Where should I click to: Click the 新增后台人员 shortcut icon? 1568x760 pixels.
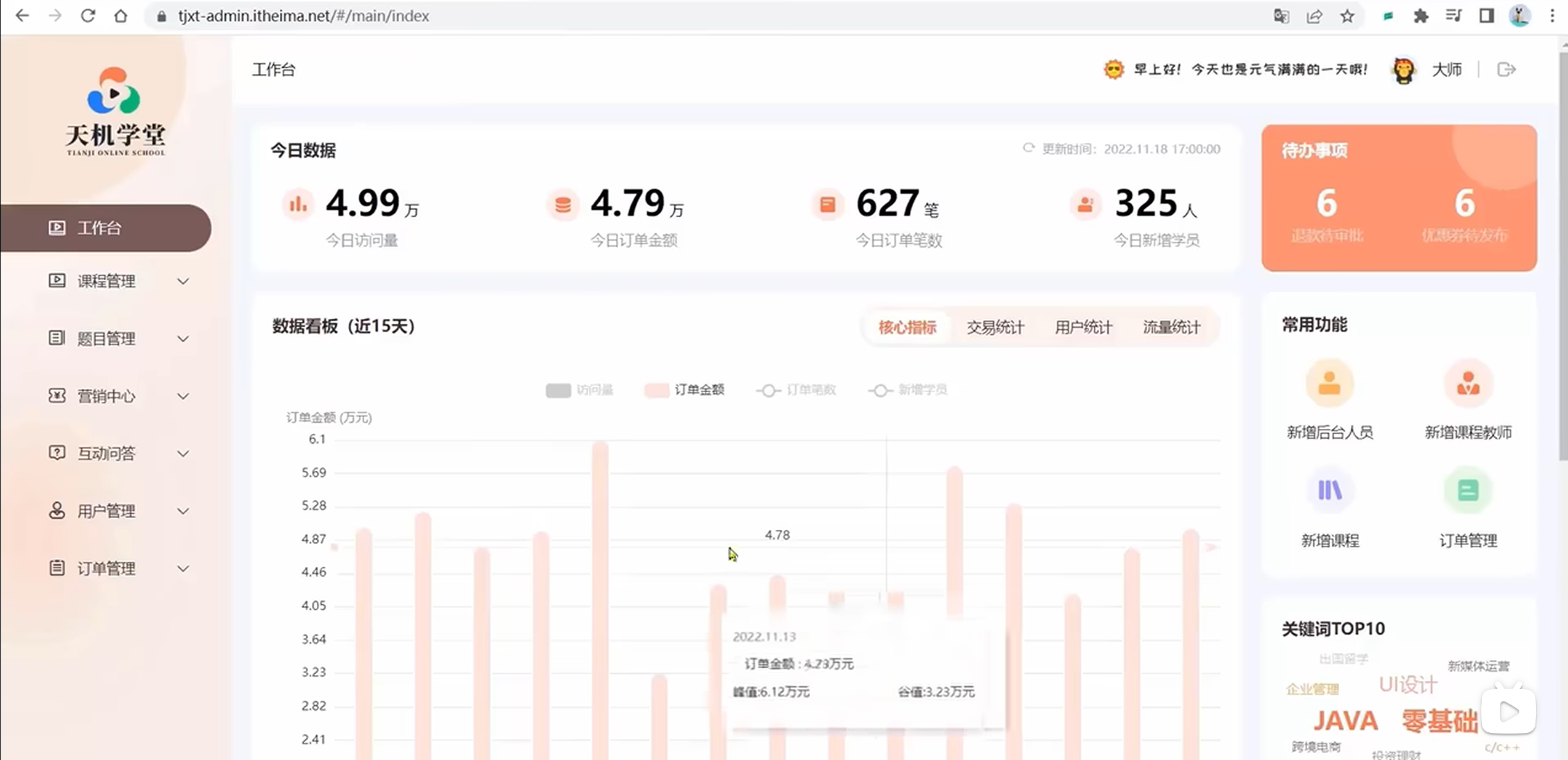1329,384
